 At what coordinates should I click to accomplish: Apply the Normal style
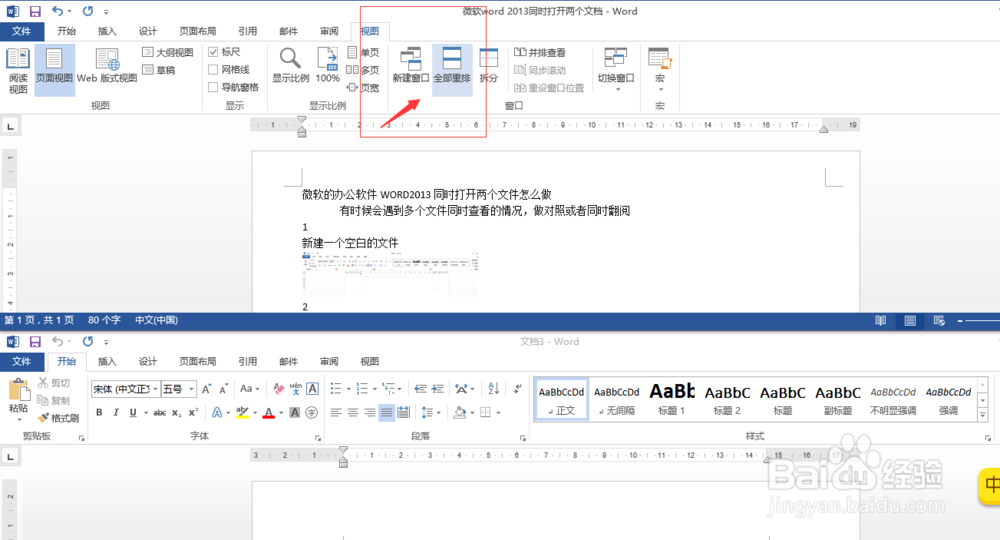(561, 398)
